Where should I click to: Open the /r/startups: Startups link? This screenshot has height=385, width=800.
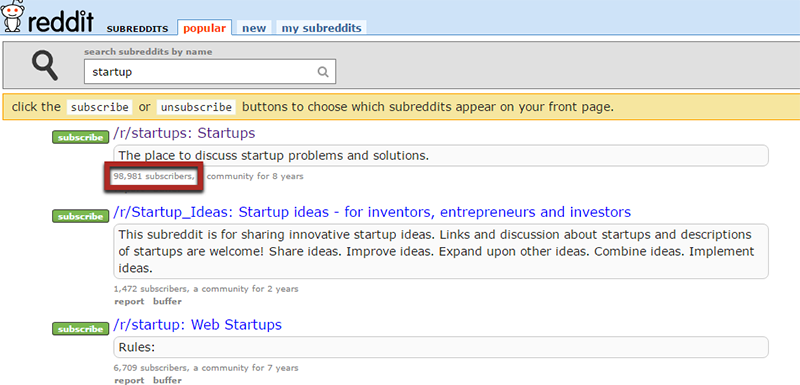pos(184,134)
